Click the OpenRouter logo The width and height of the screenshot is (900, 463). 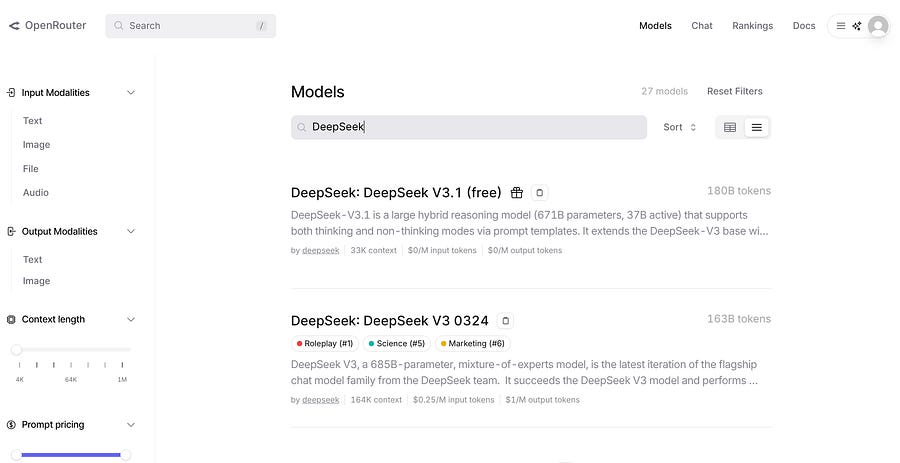[x=48, y=26]
